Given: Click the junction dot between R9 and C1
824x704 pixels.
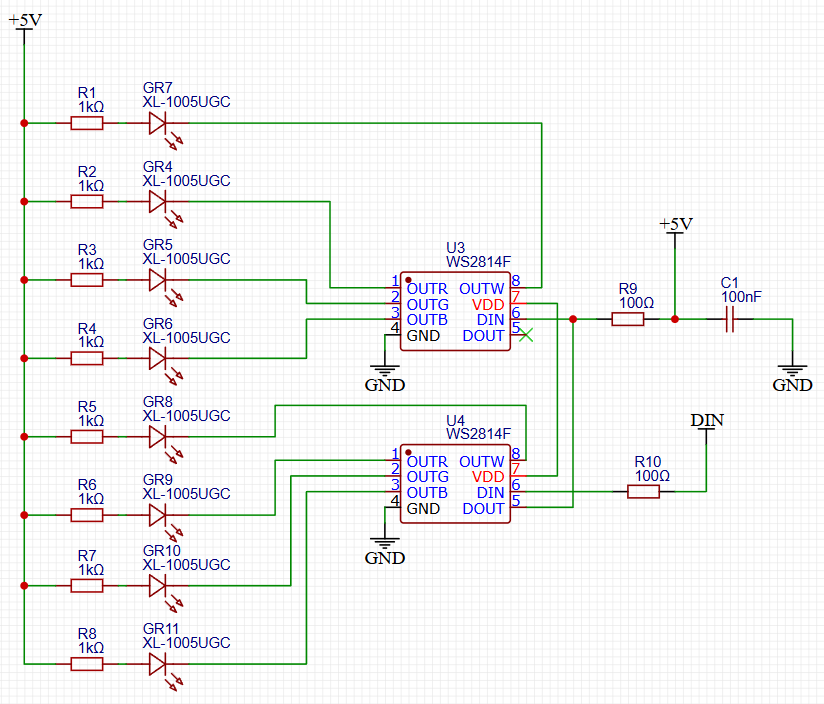Looking at the screenshot, I should click(676, 320).
